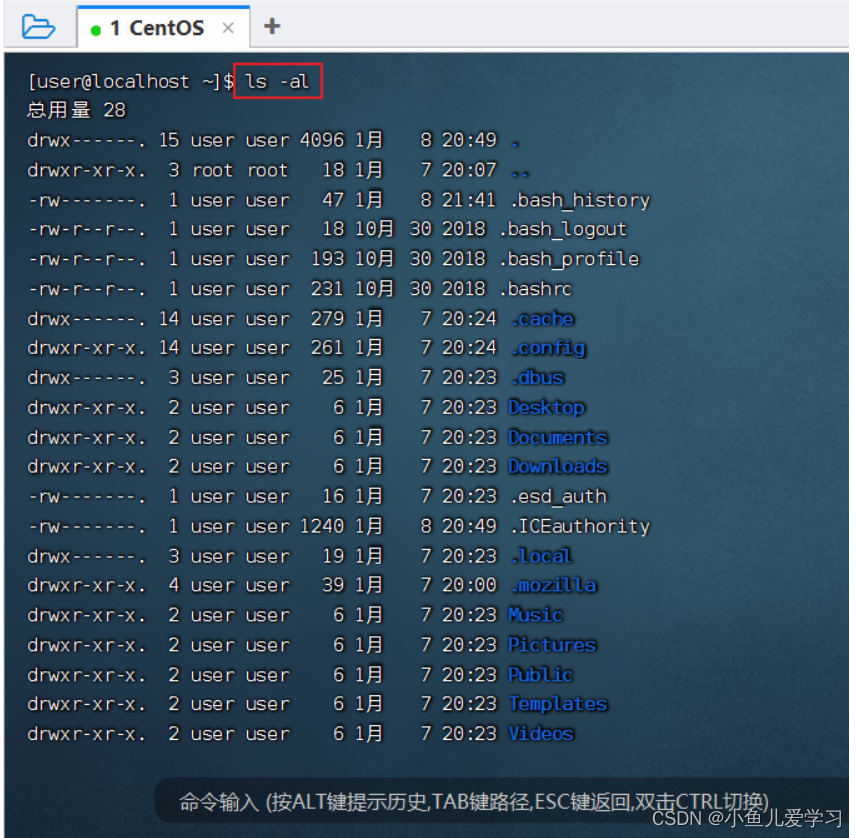
Task: Add a new session tab
Action: point(272,26)
